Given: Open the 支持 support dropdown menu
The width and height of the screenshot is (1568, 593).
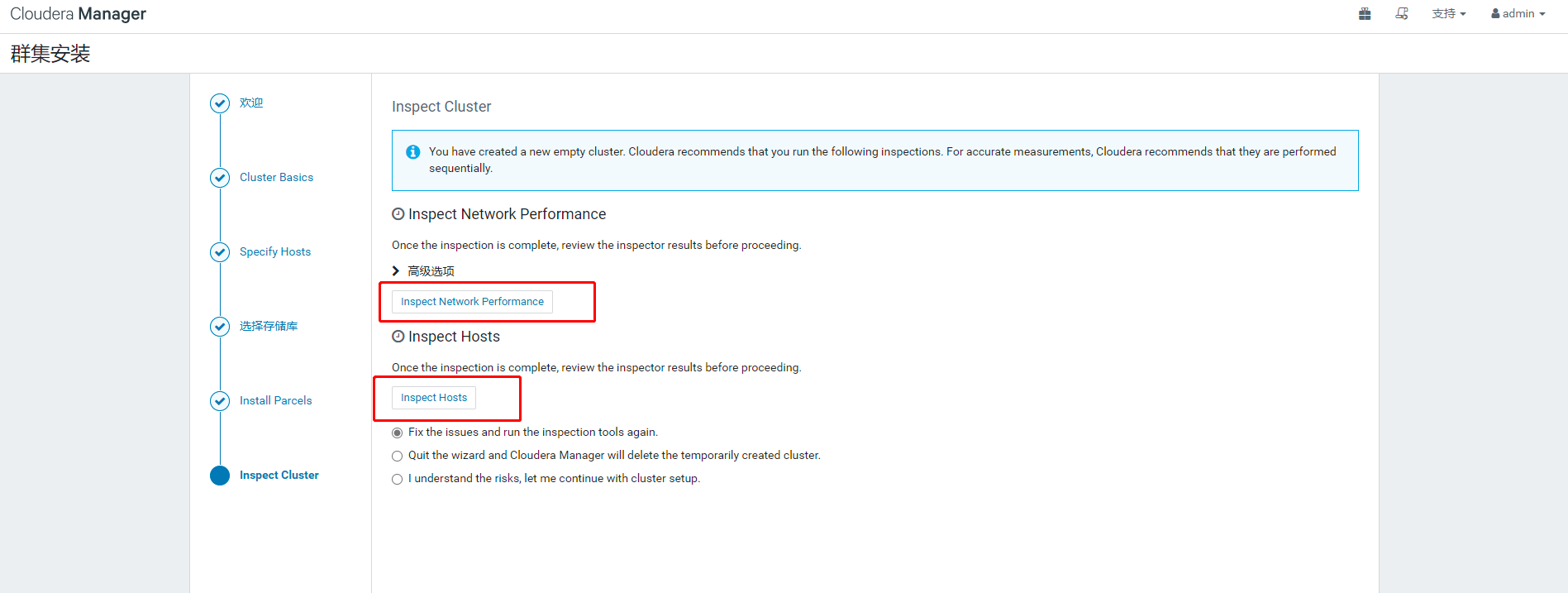Looking at the screenshot, I should click(x=1449, y=13).
